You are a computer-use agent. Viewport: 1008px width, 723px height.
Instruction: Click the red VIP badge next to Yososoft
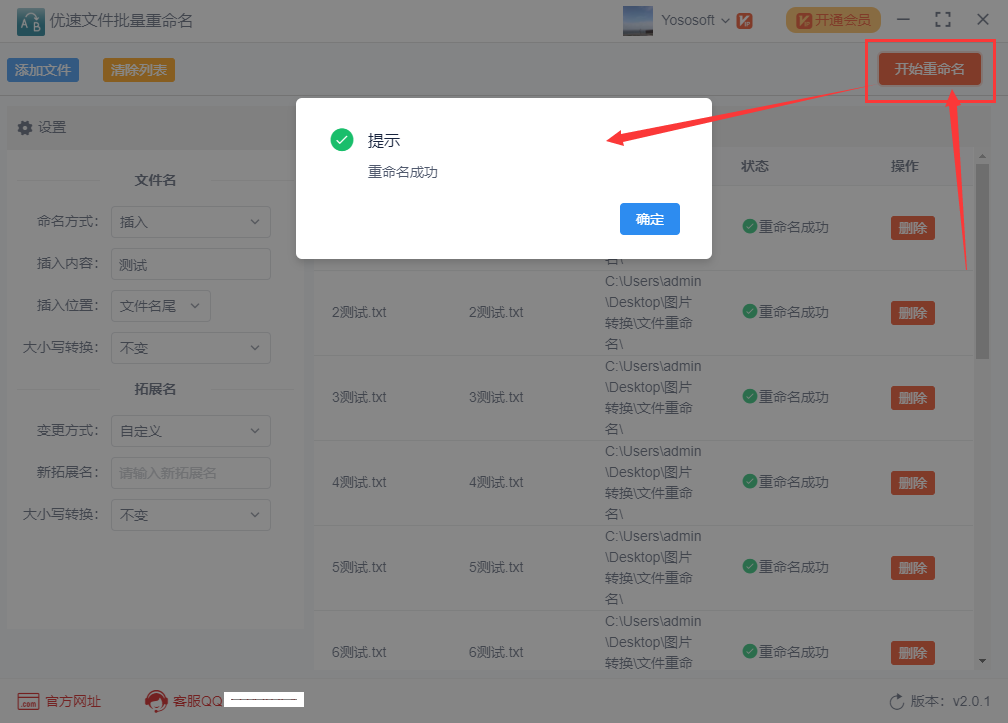[744, 21]
